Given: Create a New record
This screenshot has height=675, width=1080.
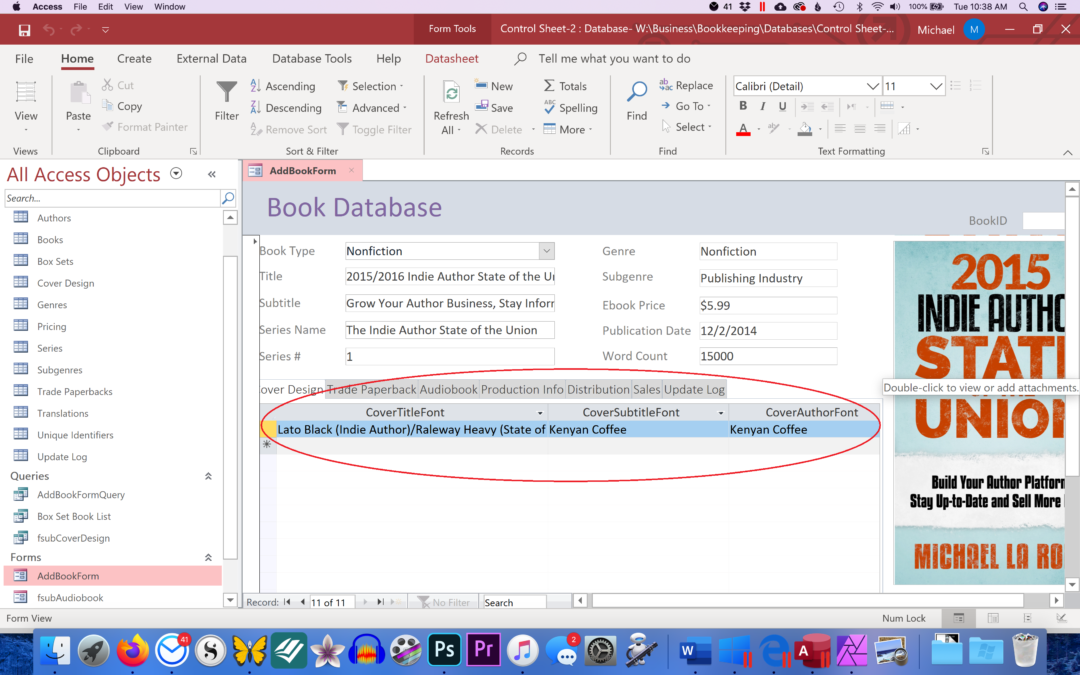Looking at the screenshot, I should tap(494, 85).
